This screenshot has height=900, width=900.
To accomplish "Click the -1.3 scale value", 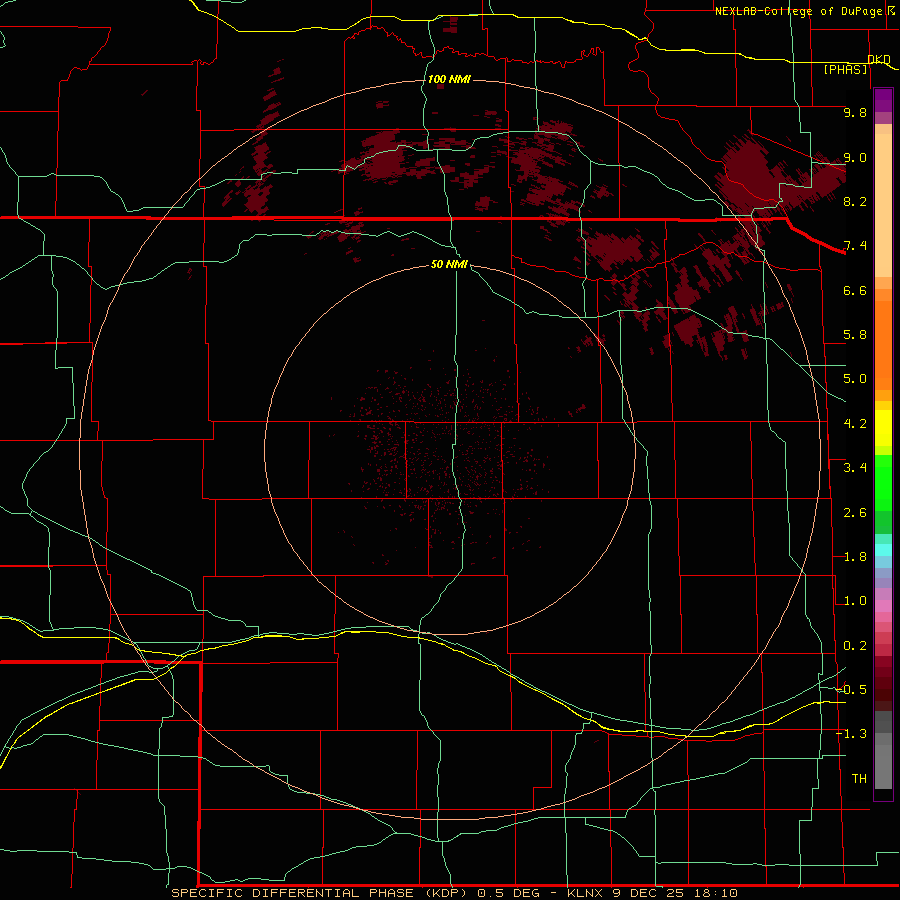I will [x=852, y=734].
